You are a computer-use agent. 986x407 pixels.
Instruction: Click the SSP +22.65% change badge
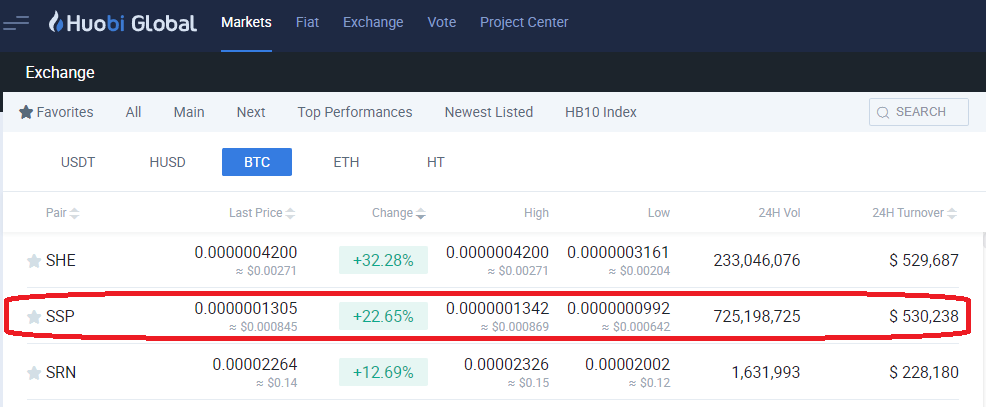pyautogui.click(x=383, y=317)
